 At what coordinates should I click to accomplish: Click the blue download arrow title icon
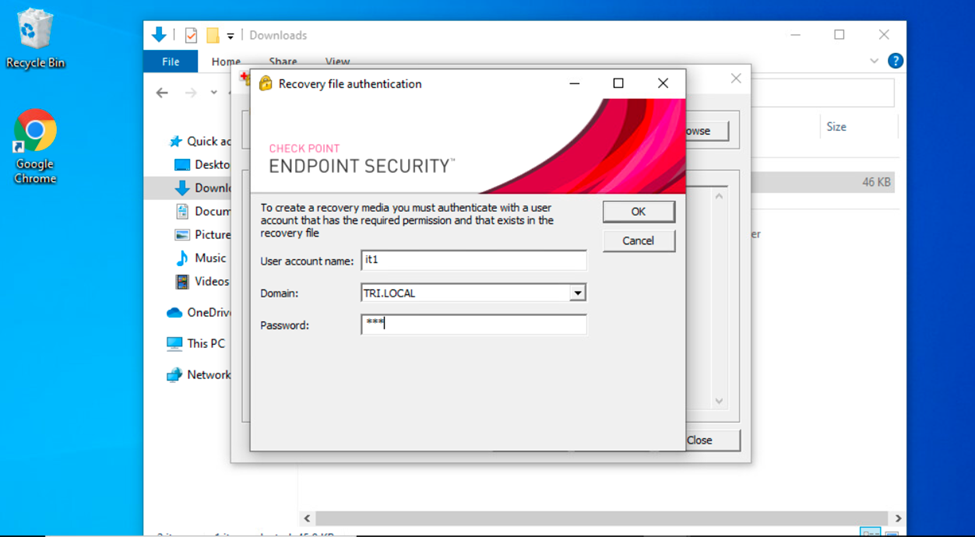coord(159,35)
